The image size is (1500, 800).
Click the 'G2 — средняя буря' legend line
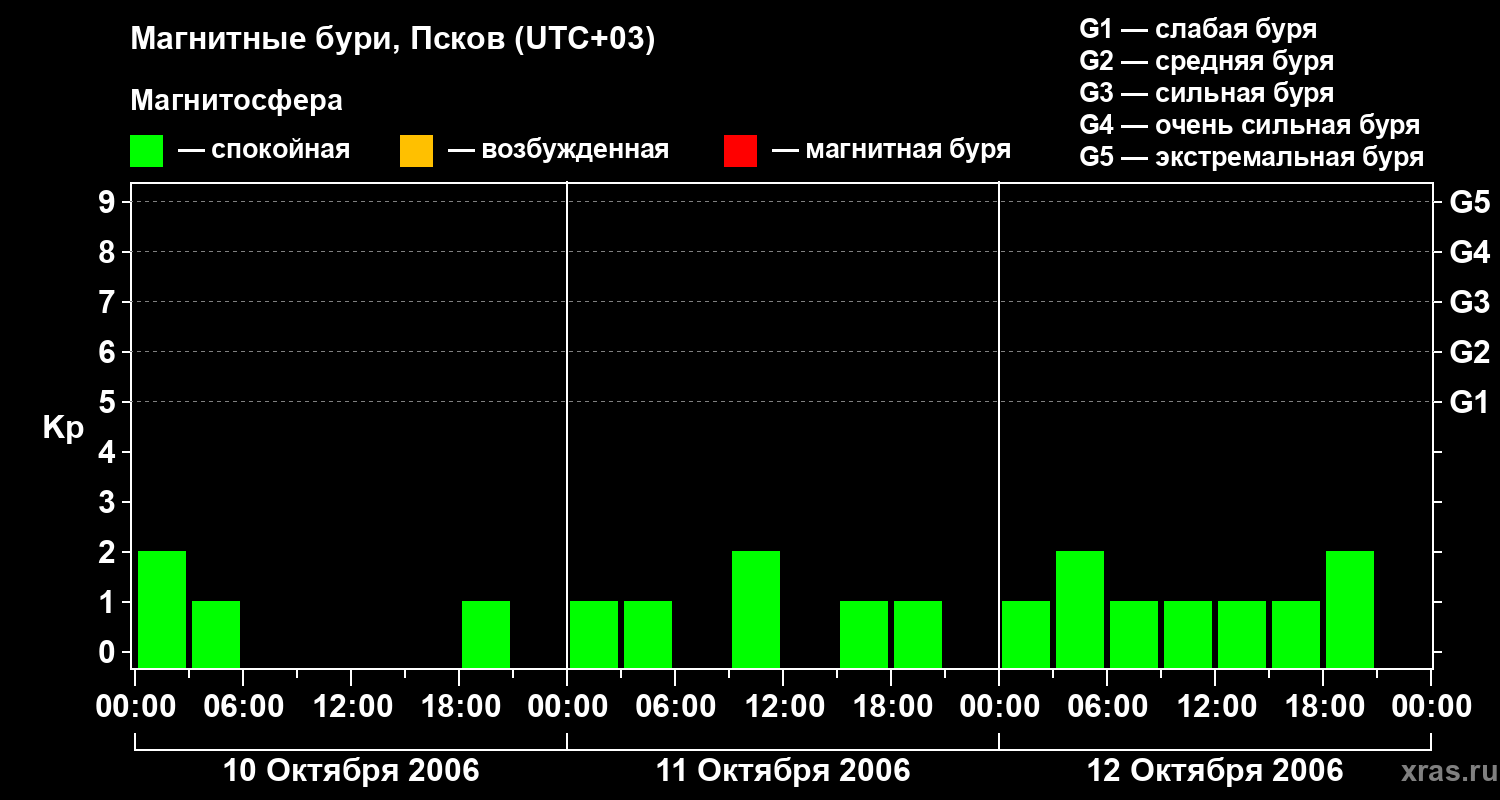1207,61
